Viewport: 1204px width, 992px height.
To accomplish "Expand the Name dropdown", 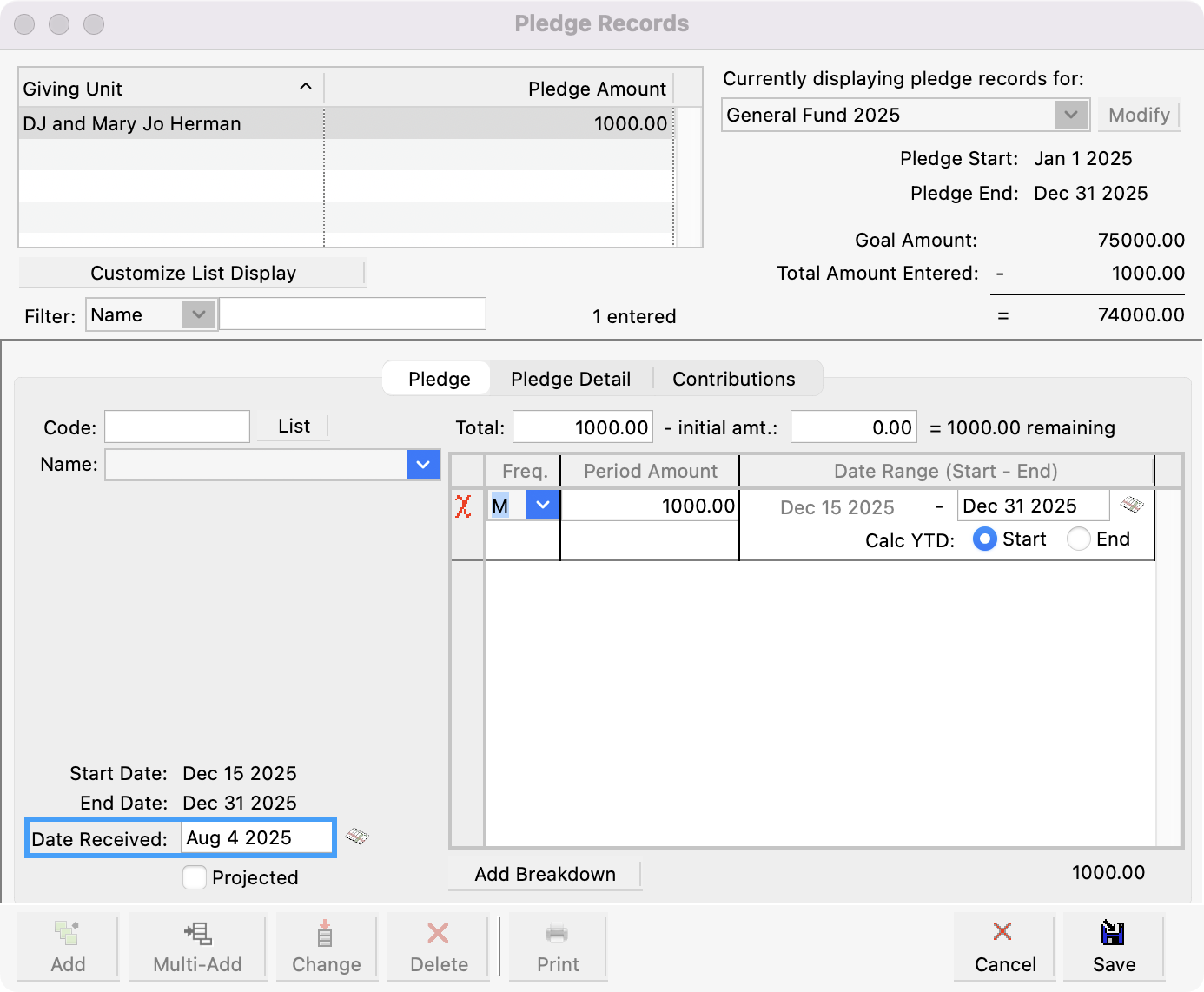I will (423, 465).
